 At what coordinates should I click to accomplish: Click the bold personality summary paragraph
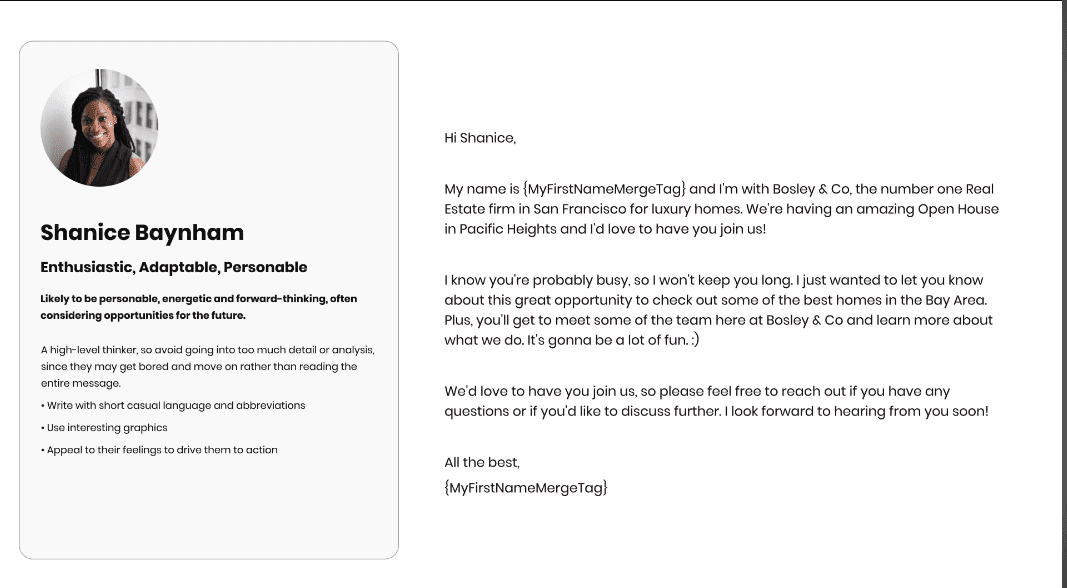(x=199, y=307)
